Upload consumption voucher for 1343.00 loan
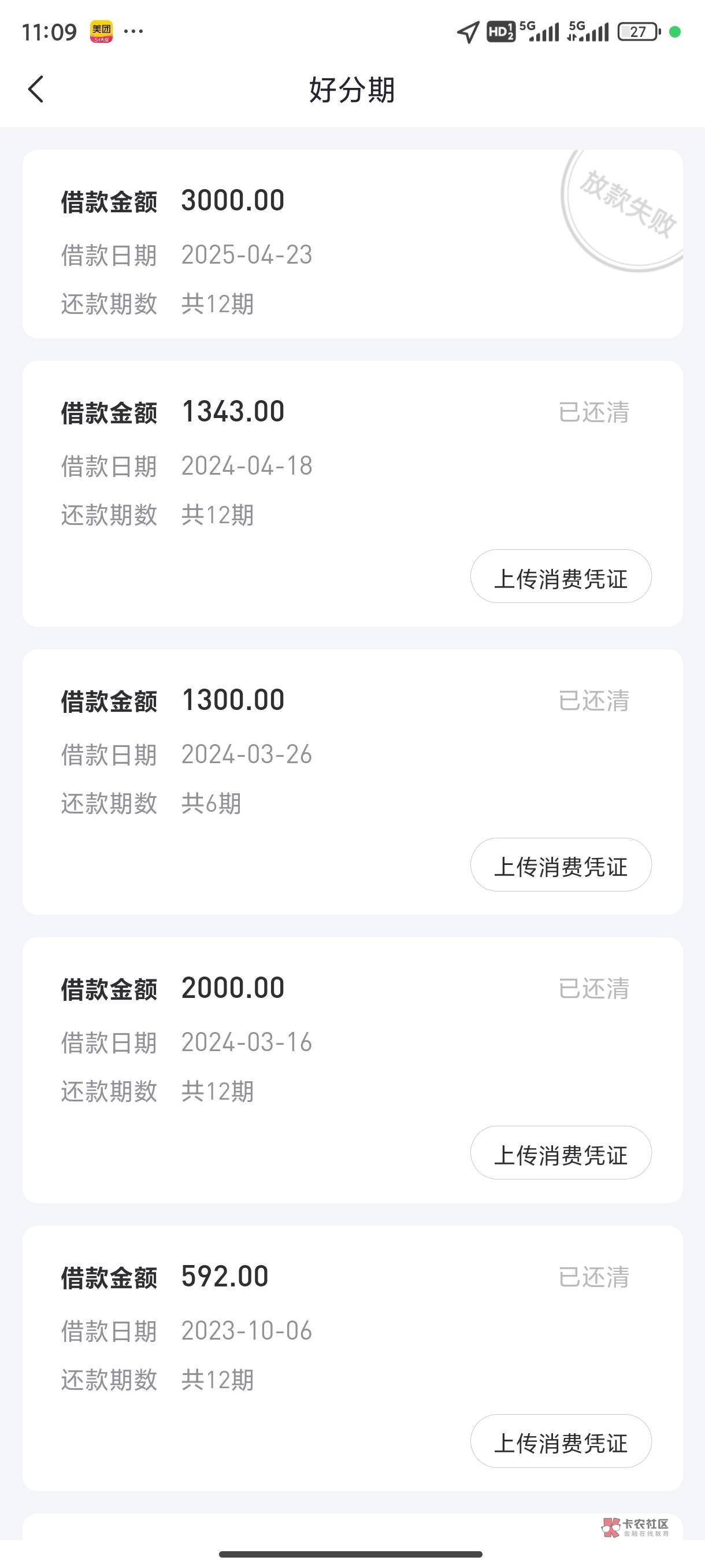This screenshot has height=1568, width=705. point(560,576)
